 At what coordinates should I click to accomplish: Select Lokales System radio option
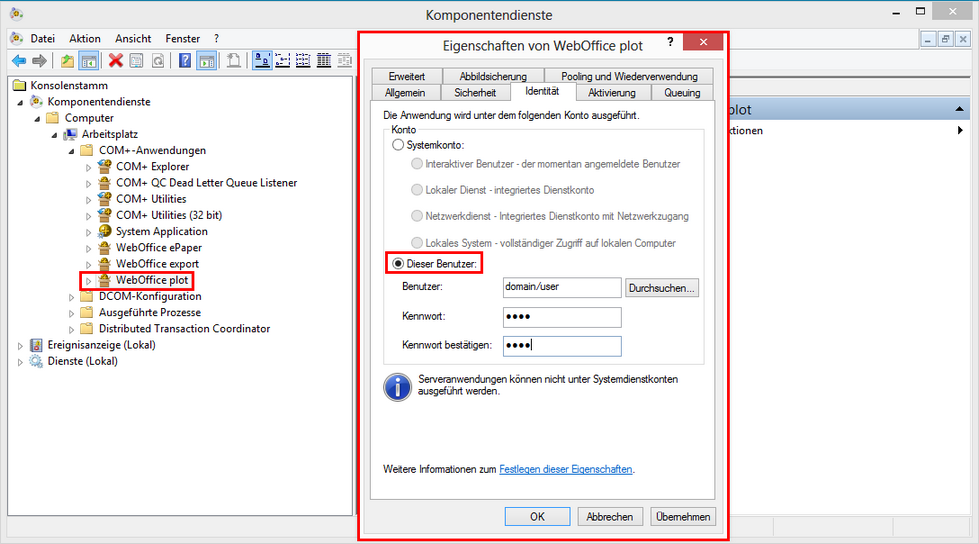[x=416, y=242]
